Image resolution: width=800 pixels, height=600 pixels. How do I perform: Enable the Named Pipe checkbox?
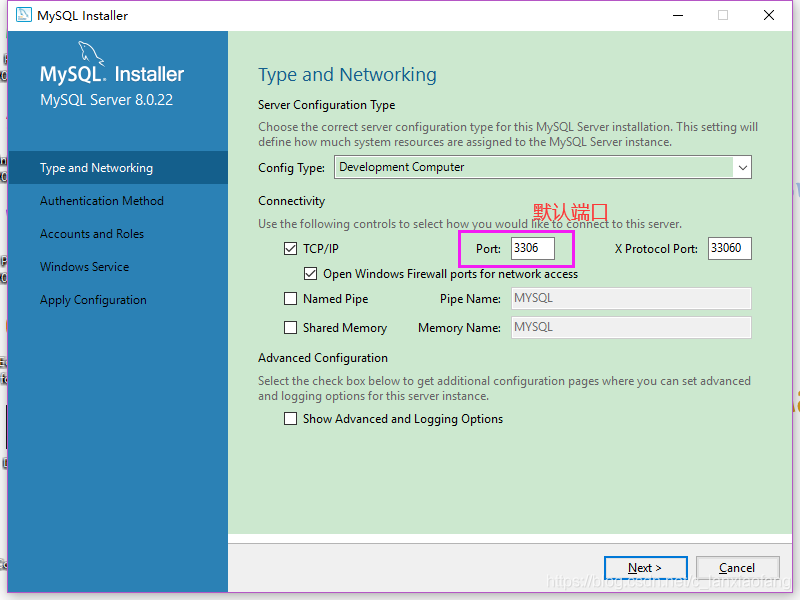[290, 298]
